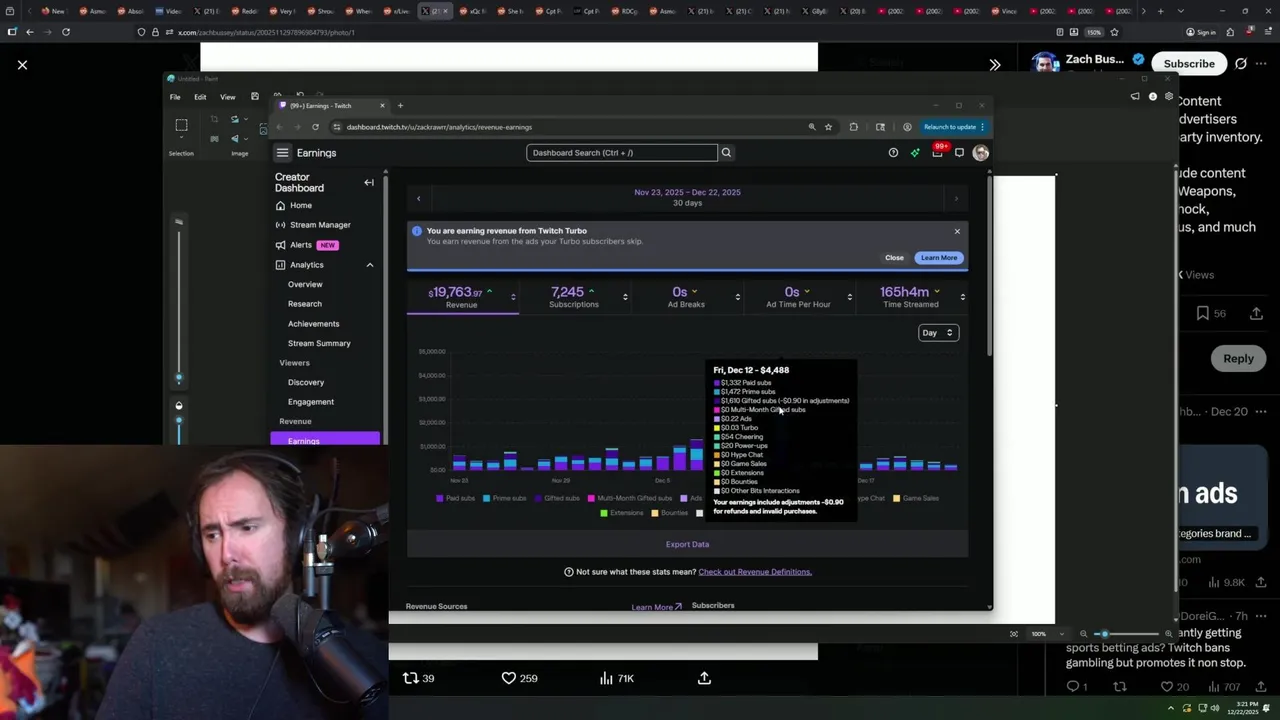Like the photo with 259 likes
This screenshot has width=1280, height=720.
(x=519, y=678)
